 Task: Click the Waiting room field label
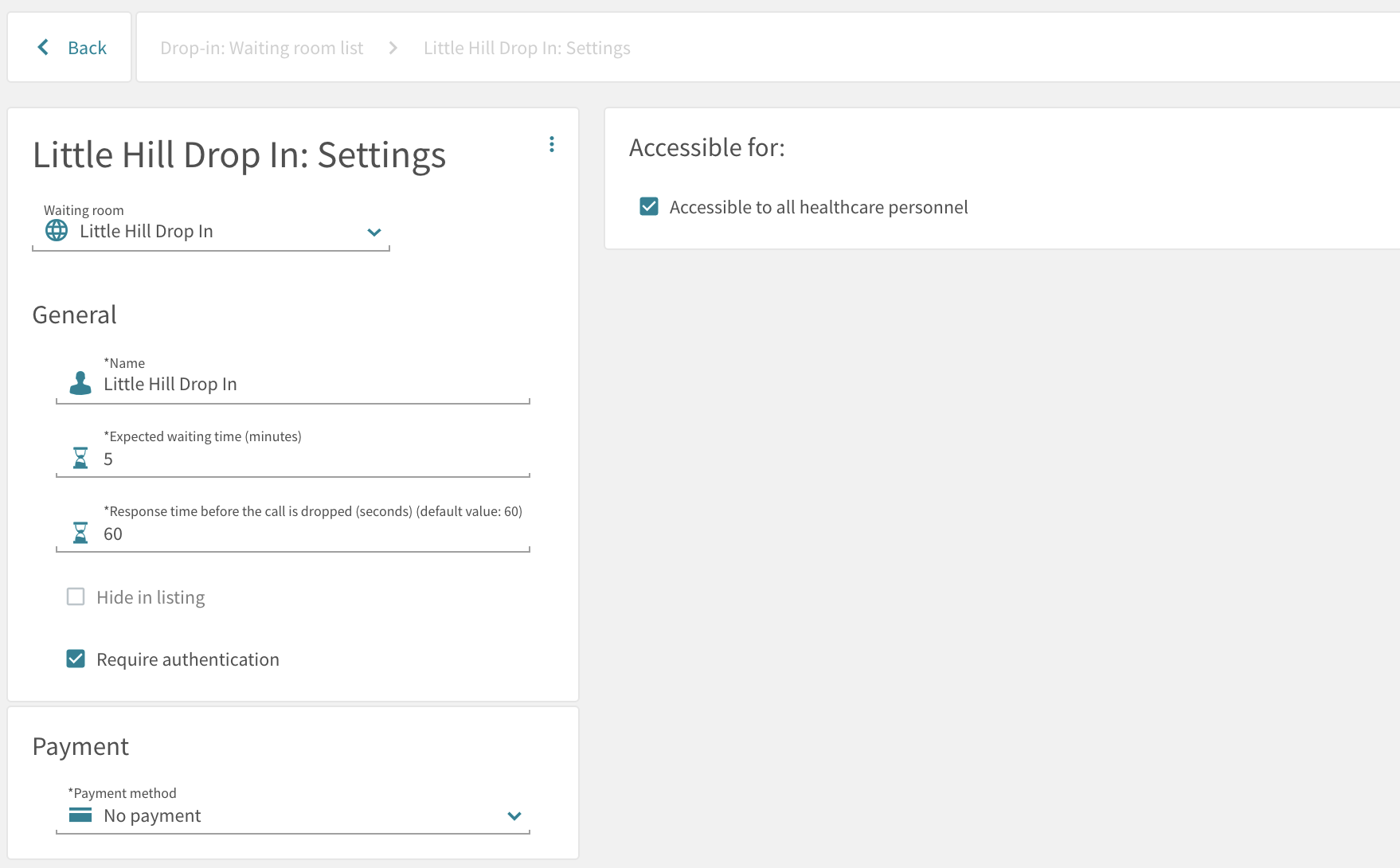[x=84, y=210]
